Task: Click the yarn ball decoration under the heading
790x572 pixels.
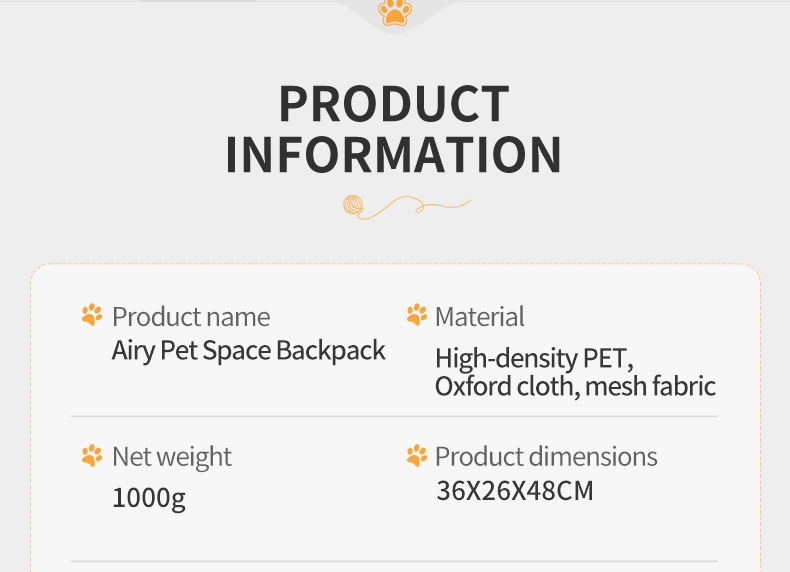Action: point(353,205)
